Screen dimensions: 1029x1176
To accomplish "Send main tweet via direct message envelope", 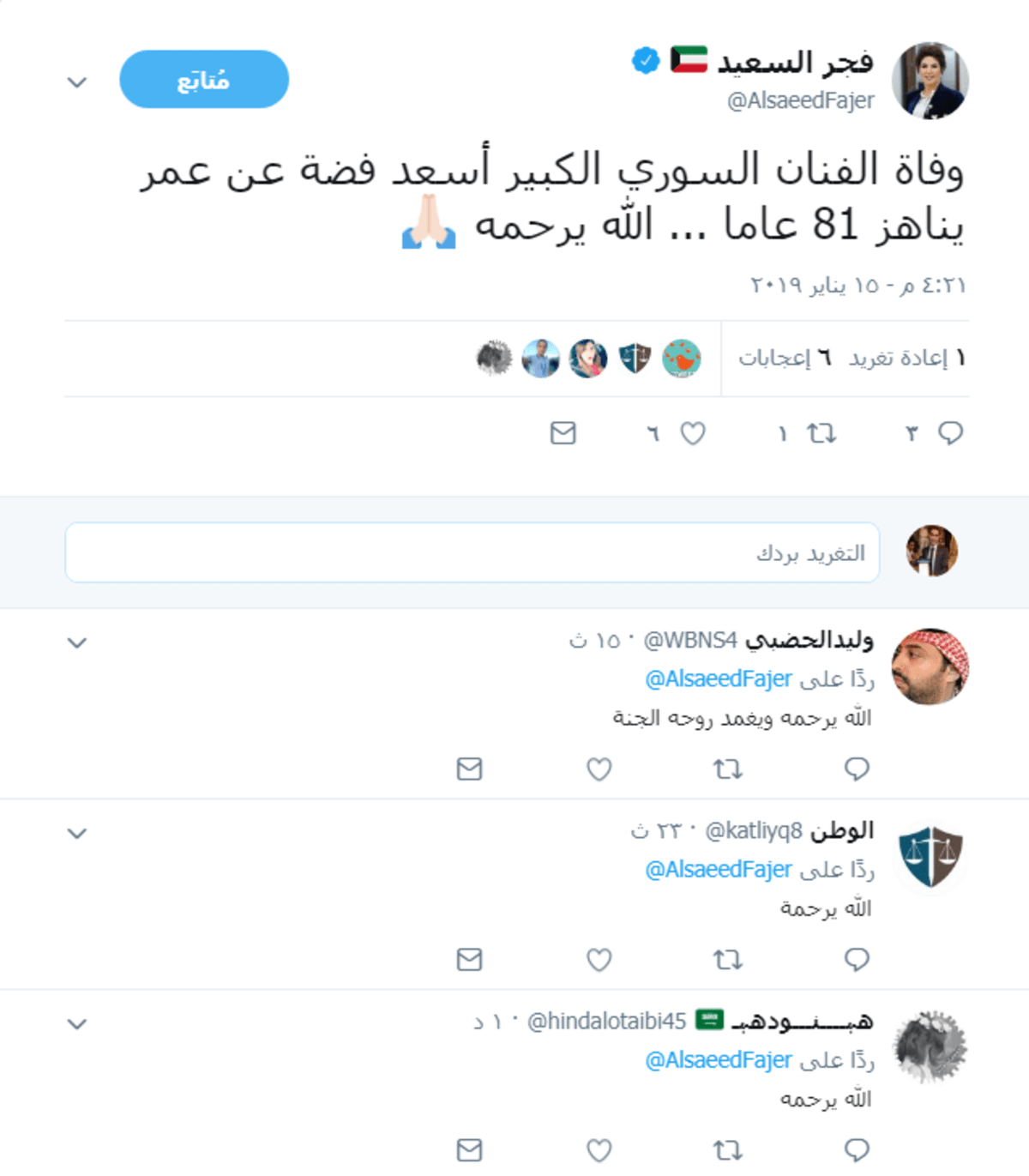I will [563, 433].
